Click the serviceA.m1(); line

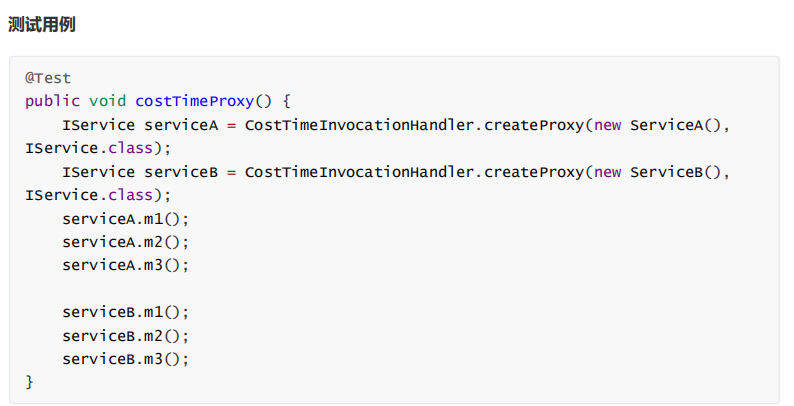[x=125, y=219]
